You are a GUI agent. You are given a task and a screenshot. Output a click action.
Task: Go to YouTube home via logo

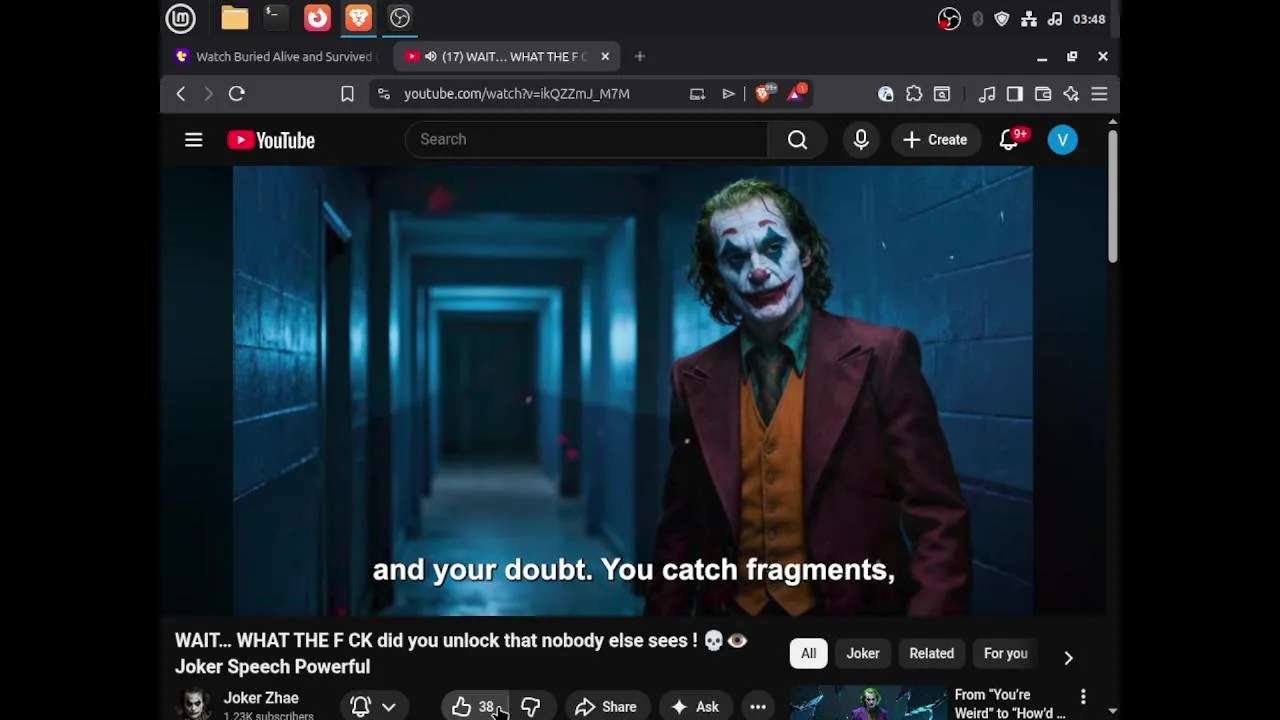coord(271,140)
